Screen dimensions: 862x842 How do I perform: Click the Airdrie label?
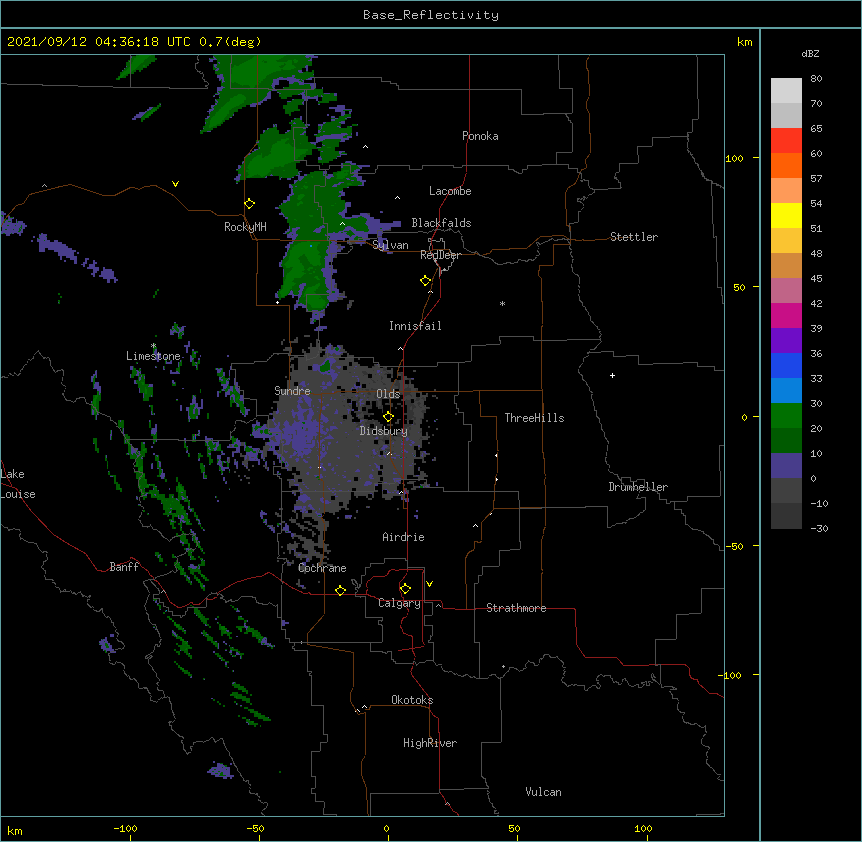(404, 537)
